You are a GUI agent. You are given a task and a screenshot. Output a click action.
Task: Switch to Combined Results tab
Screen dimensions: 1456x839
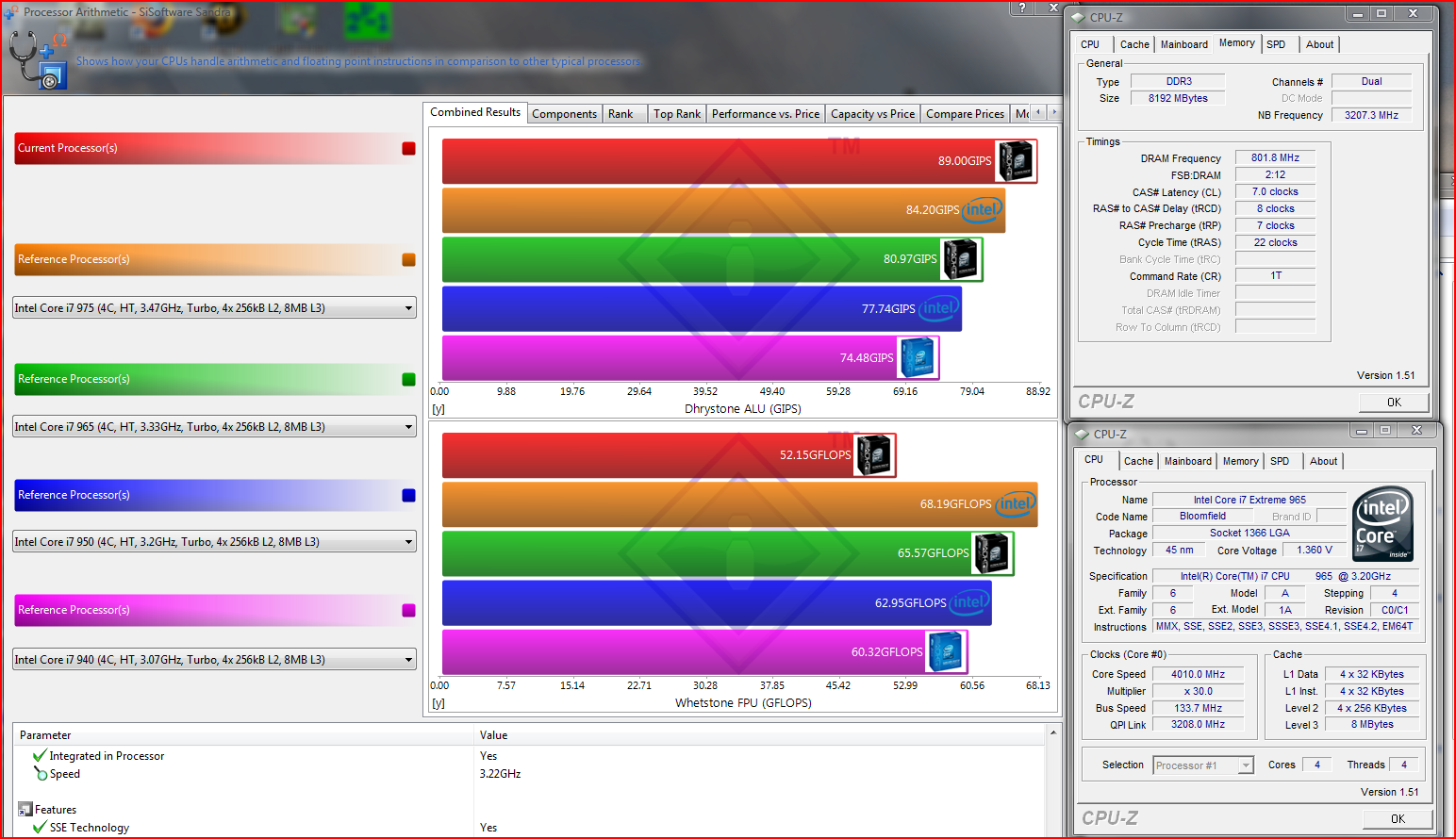click(x=475, y=112)
